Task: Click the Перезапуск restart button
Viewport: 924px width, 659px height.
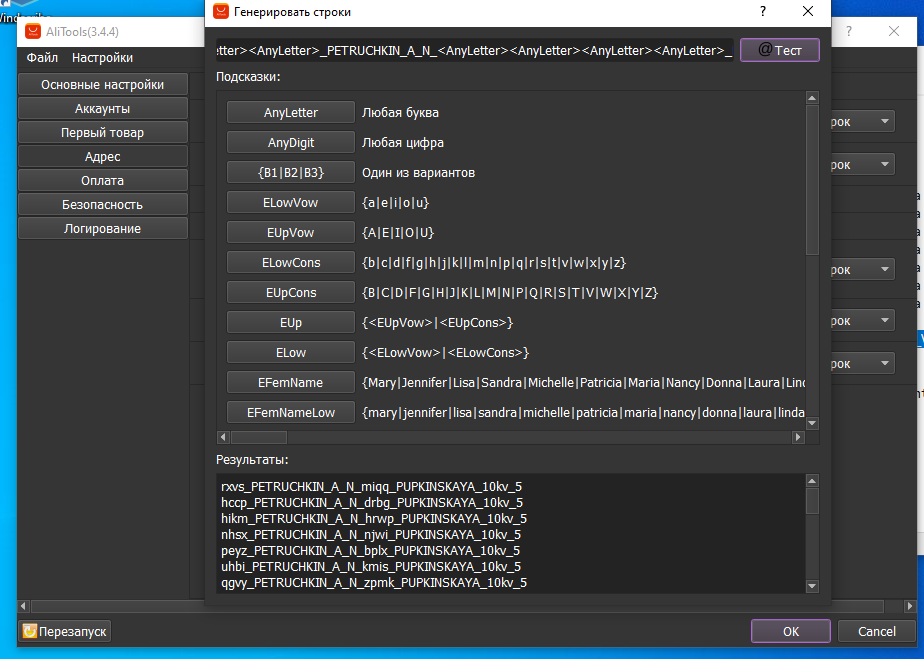Action: (65, 631)
